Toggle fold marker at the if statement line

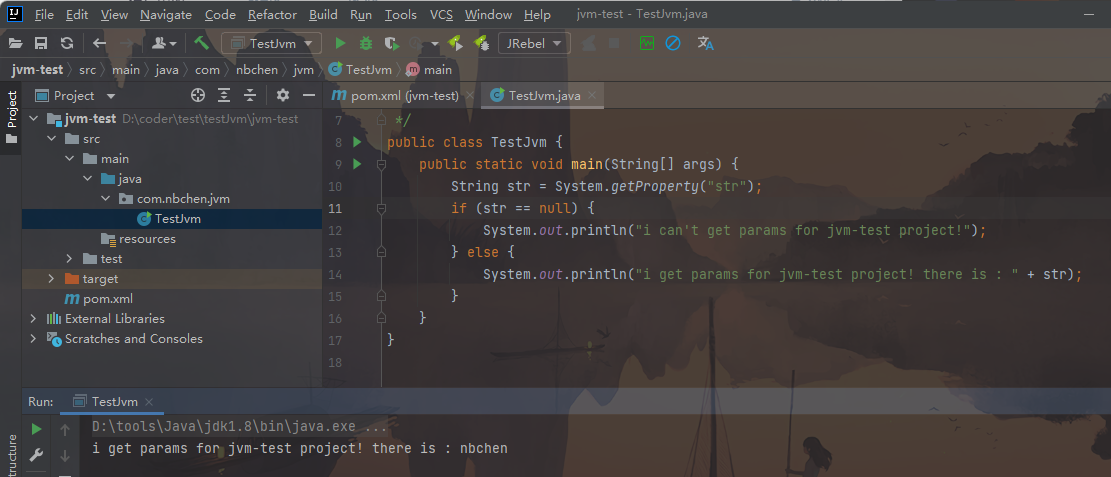click(x=381, y=208)
